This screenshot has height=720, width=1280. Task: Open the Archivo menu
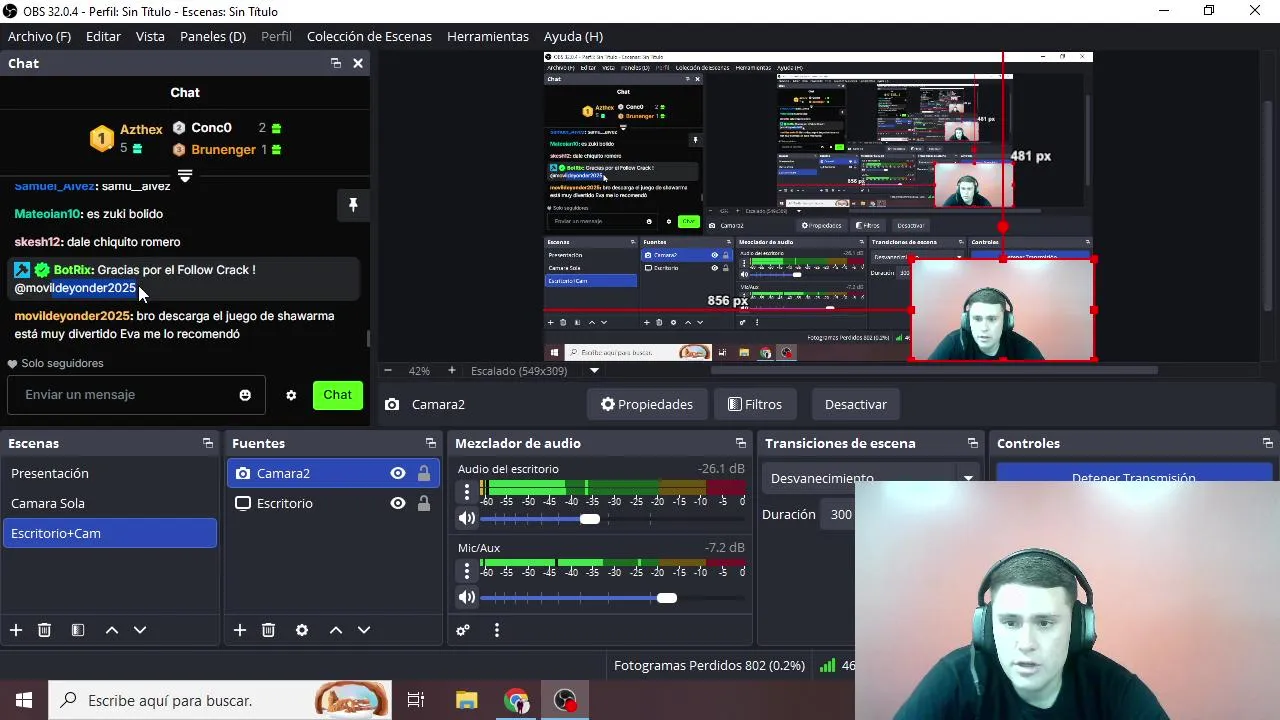[39, 36]
